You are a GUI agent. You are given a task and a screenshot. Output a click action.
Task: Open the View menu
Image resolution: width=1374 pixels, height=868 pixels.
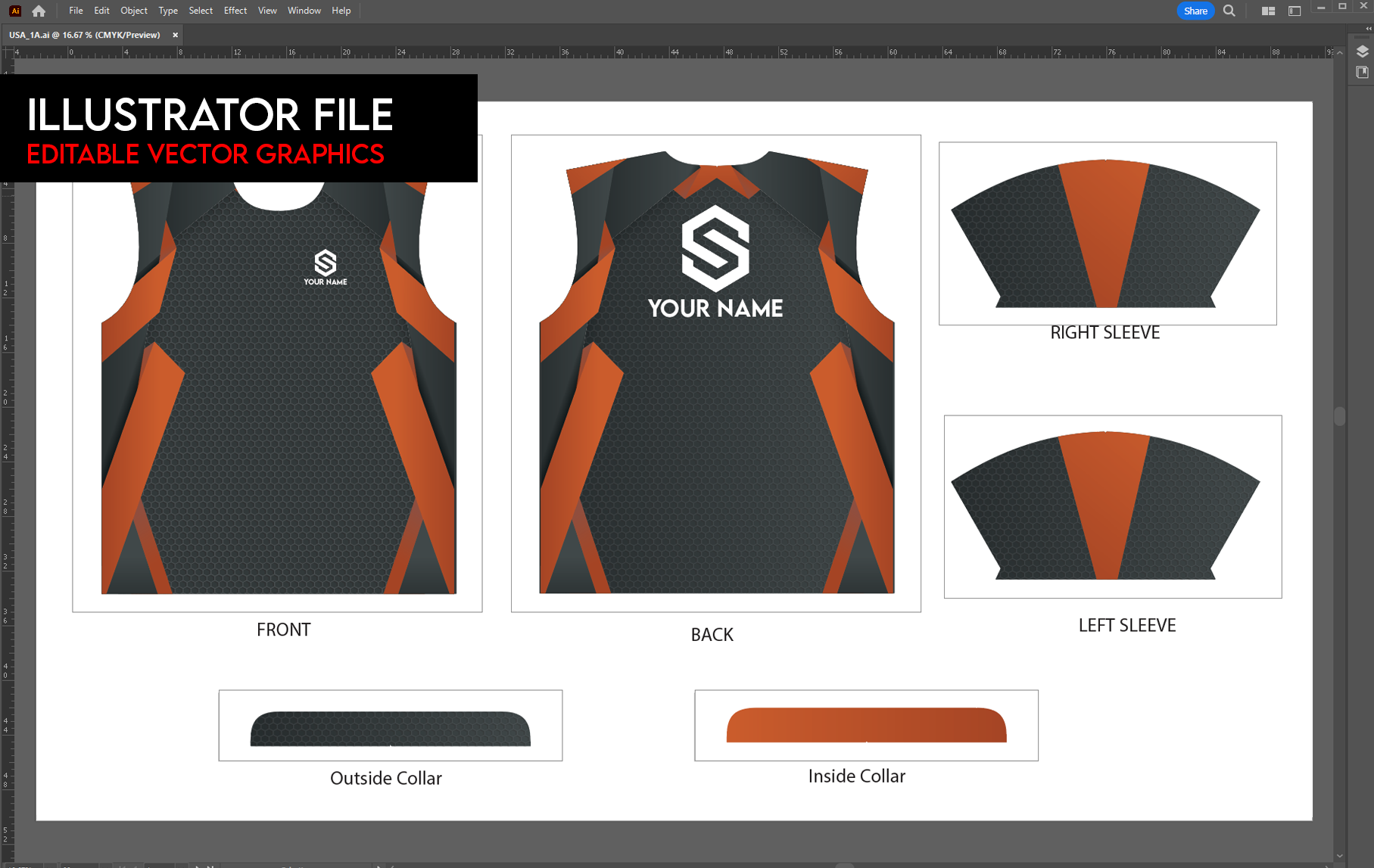coord(266,10)
